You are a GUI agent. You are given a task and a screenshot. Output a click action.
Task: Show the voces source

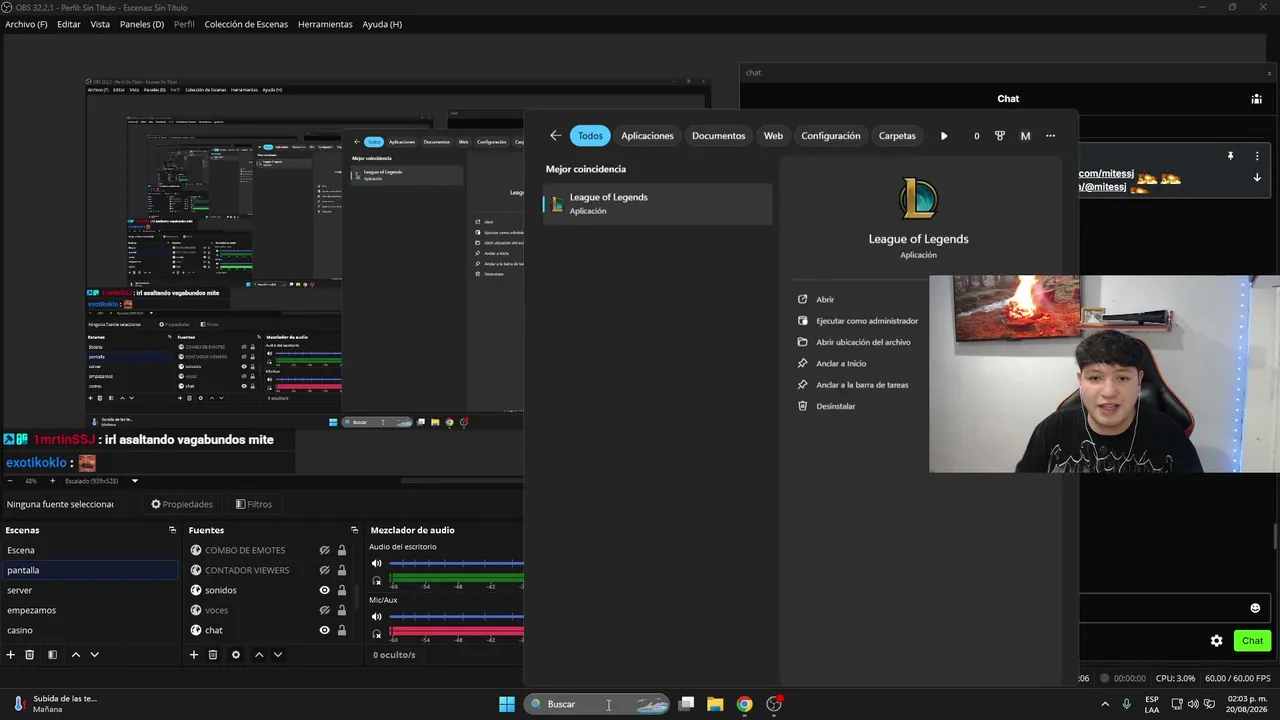click(x=324, y=610)
